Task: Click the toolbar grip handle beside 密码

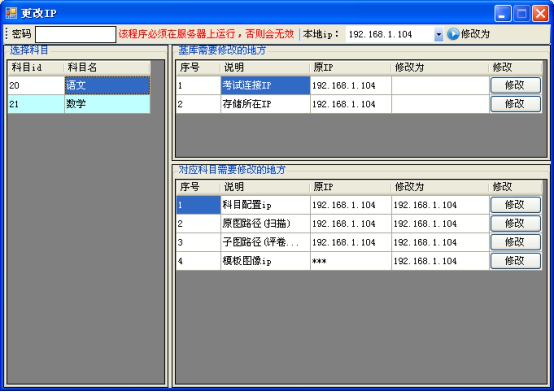Action: (6, 34)
